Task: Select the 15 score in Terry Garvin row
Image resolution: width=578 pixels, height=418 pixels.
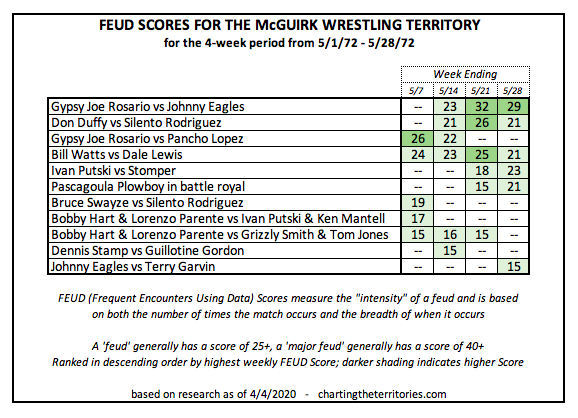Action: (513, 267)
